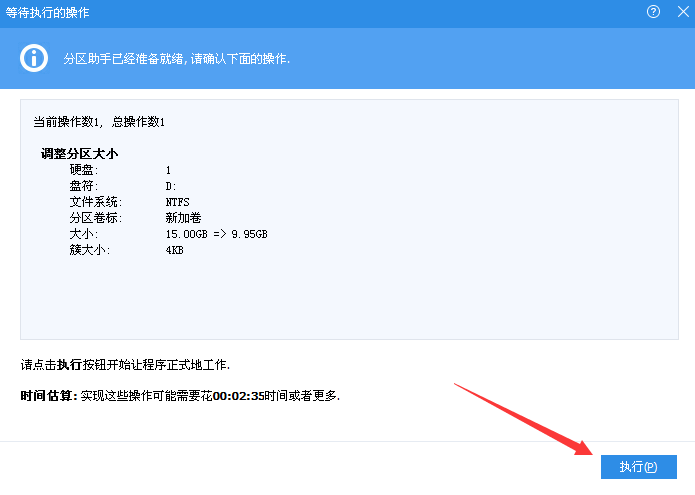The width and height of the screenshot is (695, 495).
Task: Click the blue information icon
Action: pos(34,58)
